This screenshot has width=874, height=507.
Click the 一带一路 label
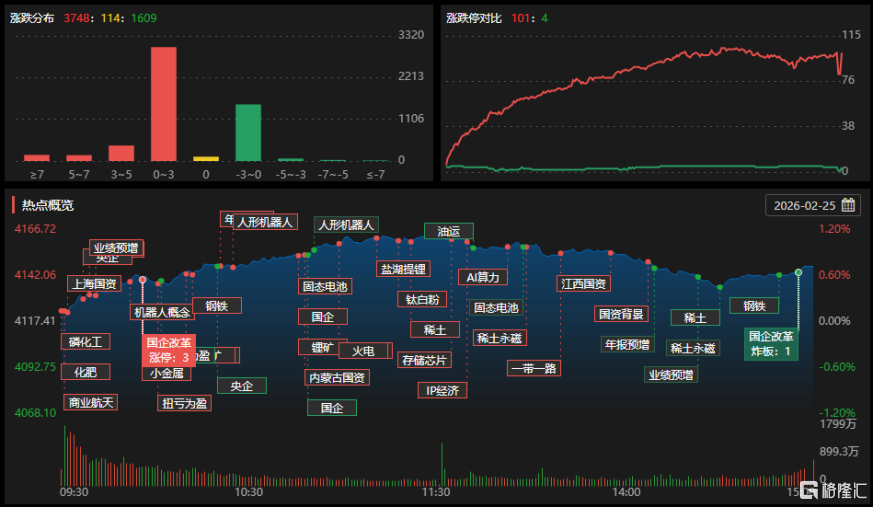tap(534, 368)
